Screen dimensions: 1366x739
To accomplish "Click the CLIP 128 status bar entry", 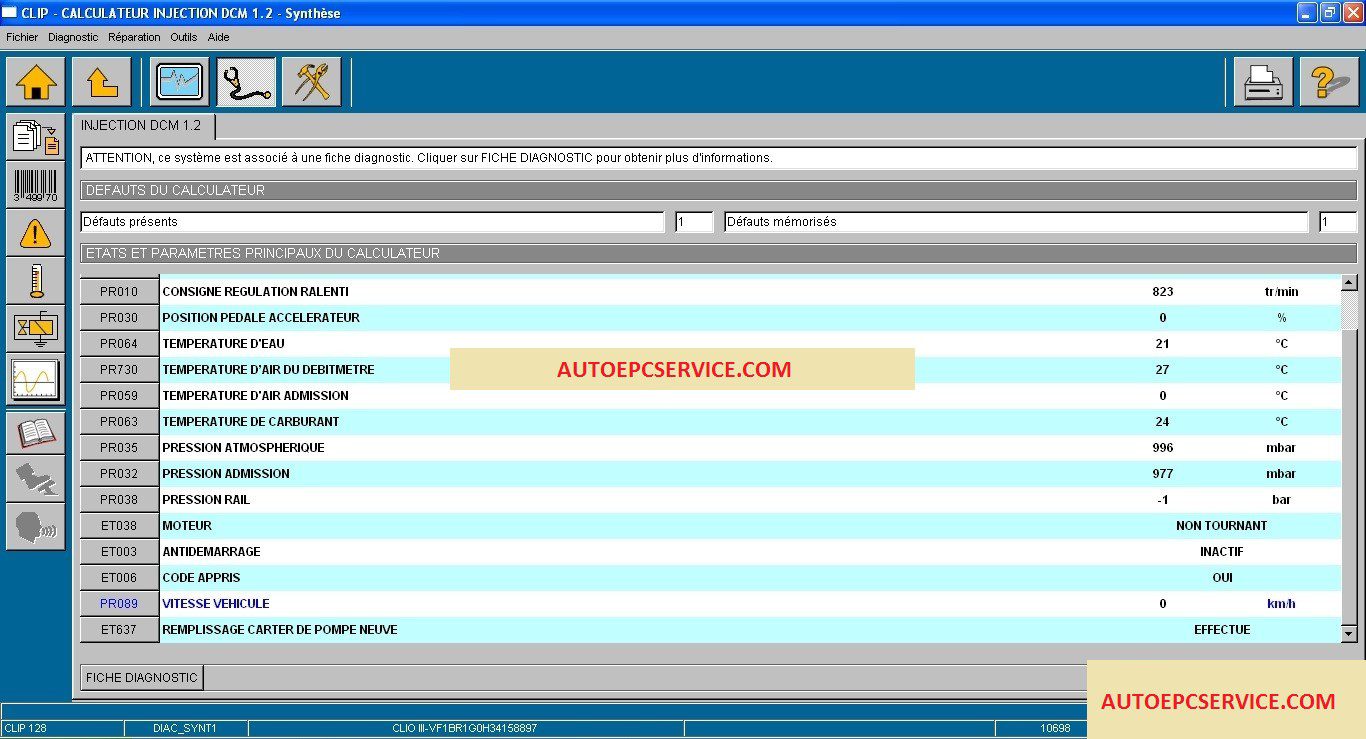I will (62, 729).
